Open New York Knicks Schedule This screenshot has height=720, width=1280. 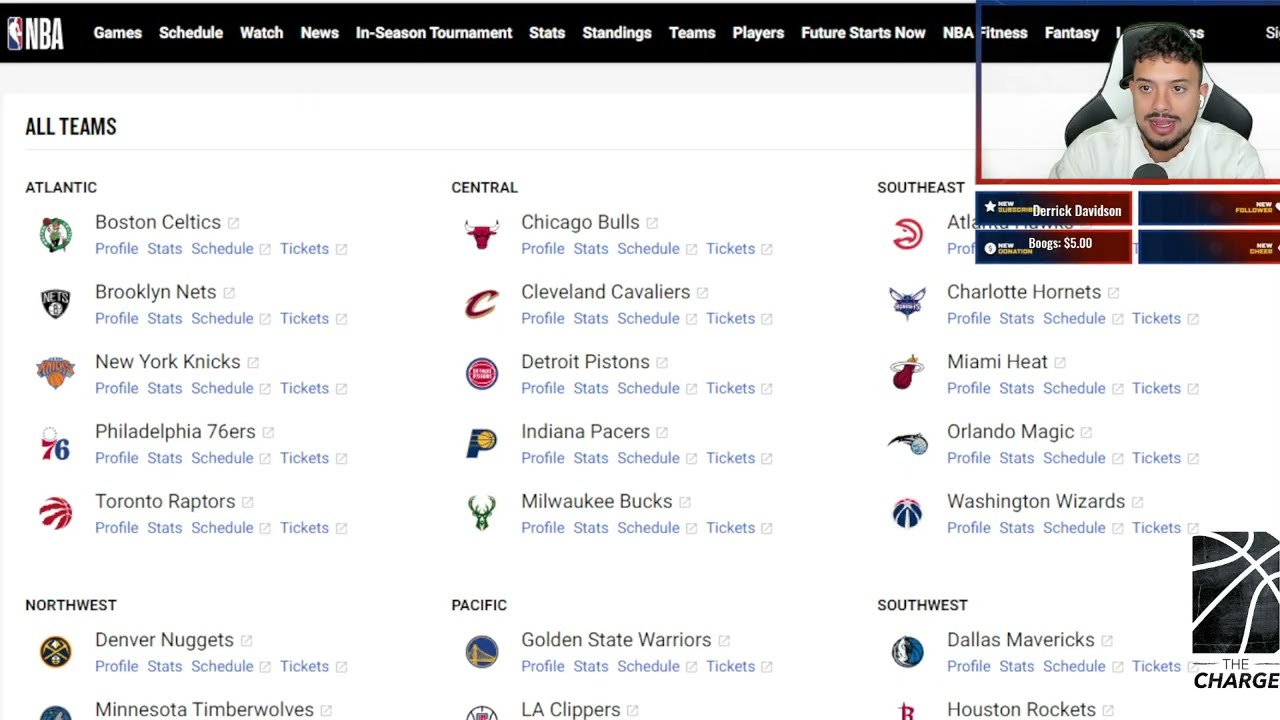click(222, 388)
